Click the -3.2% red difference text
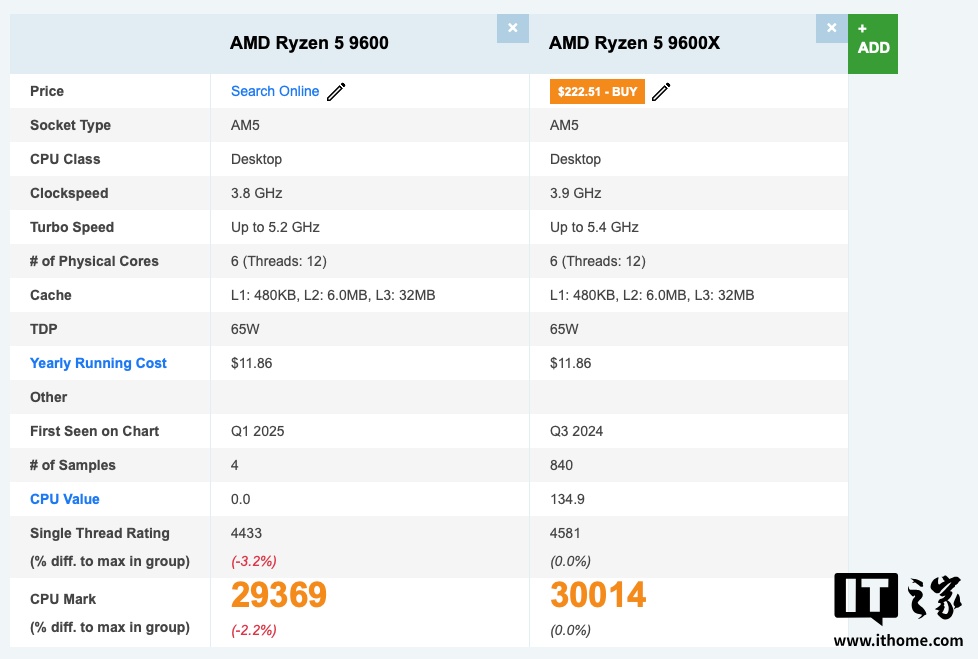This screenshot has width=978, height=659. pyautogui.click(x=254, y=561)
